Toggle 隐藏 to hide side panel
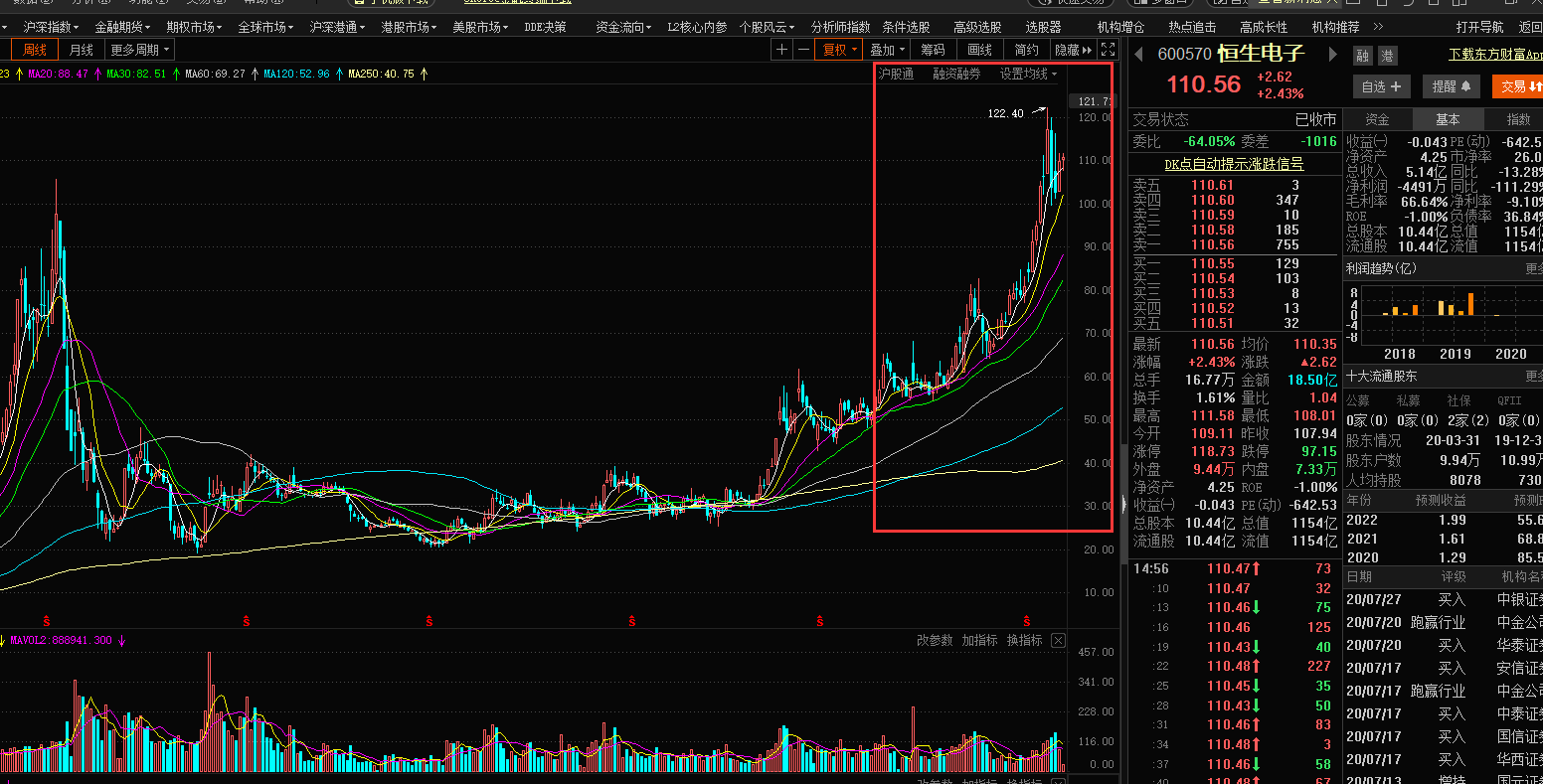This screenshot has width=1543, height=784. [1074, 50]
